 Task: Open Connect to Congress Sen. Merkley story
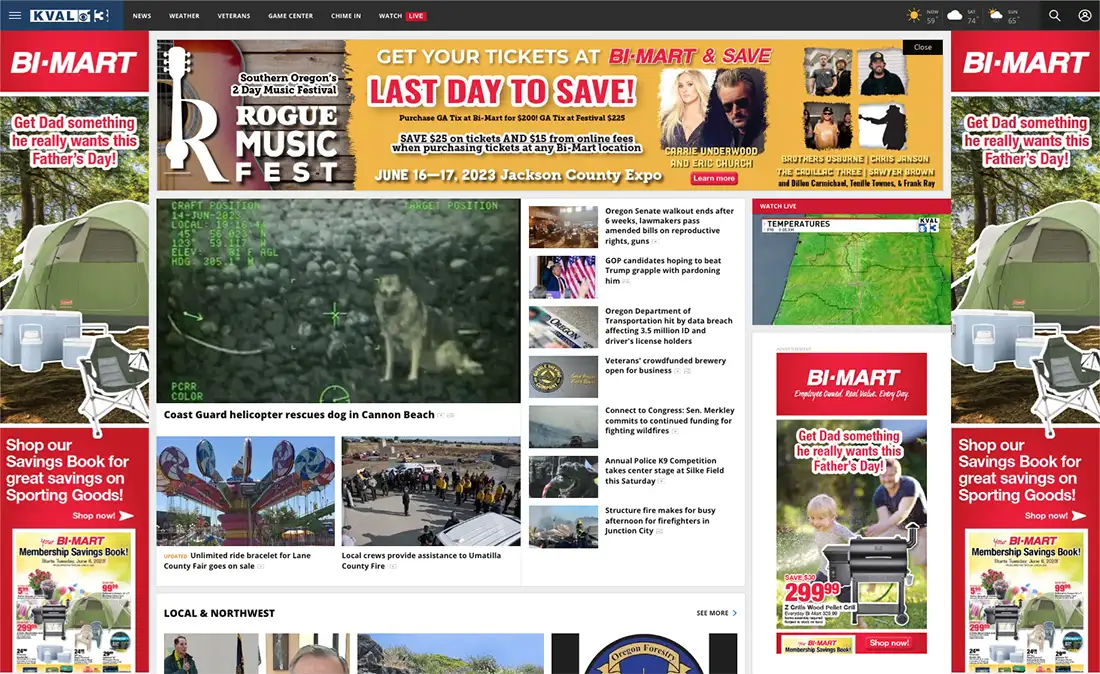coord(669,421)
